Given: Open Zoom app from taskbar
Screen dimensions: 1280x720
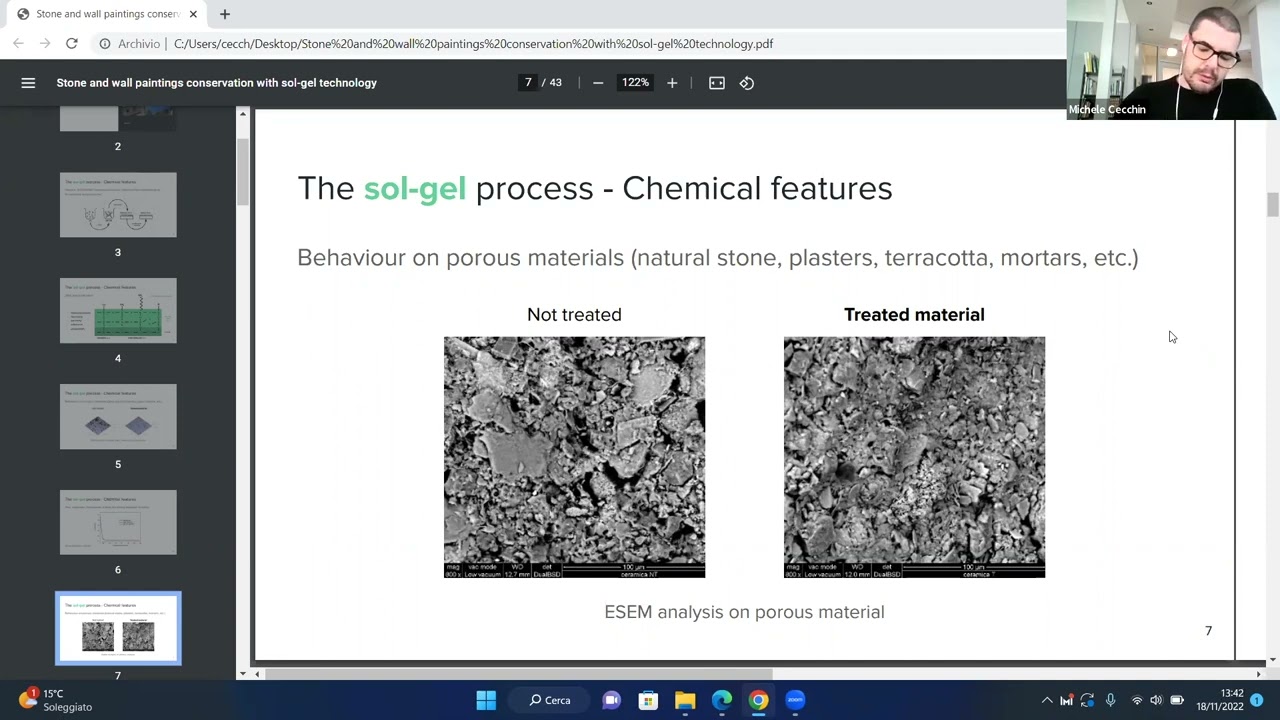Looking at the screenshot, I should pos(795,700).
